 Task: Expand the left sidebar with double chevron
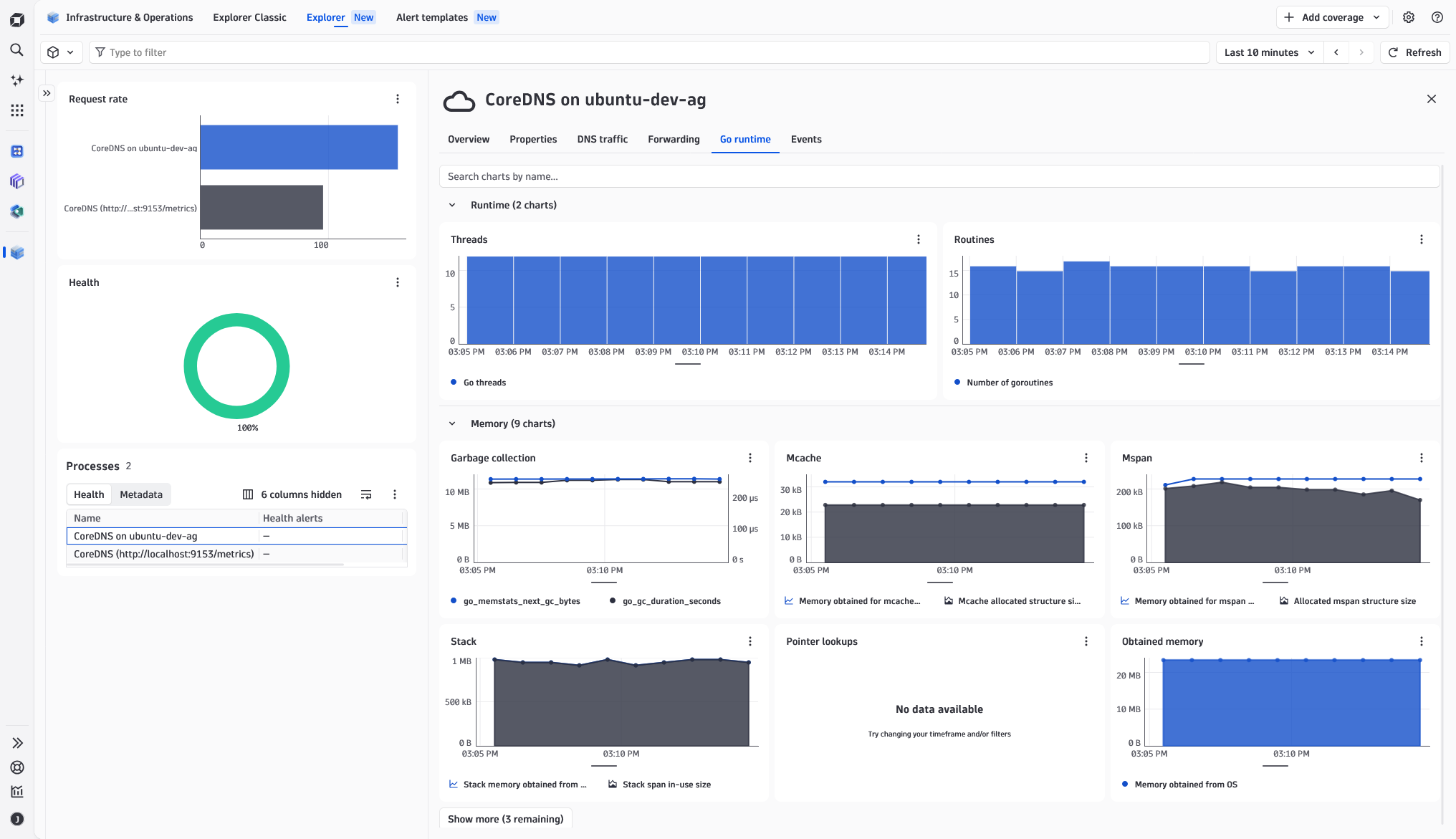point(17,743)
